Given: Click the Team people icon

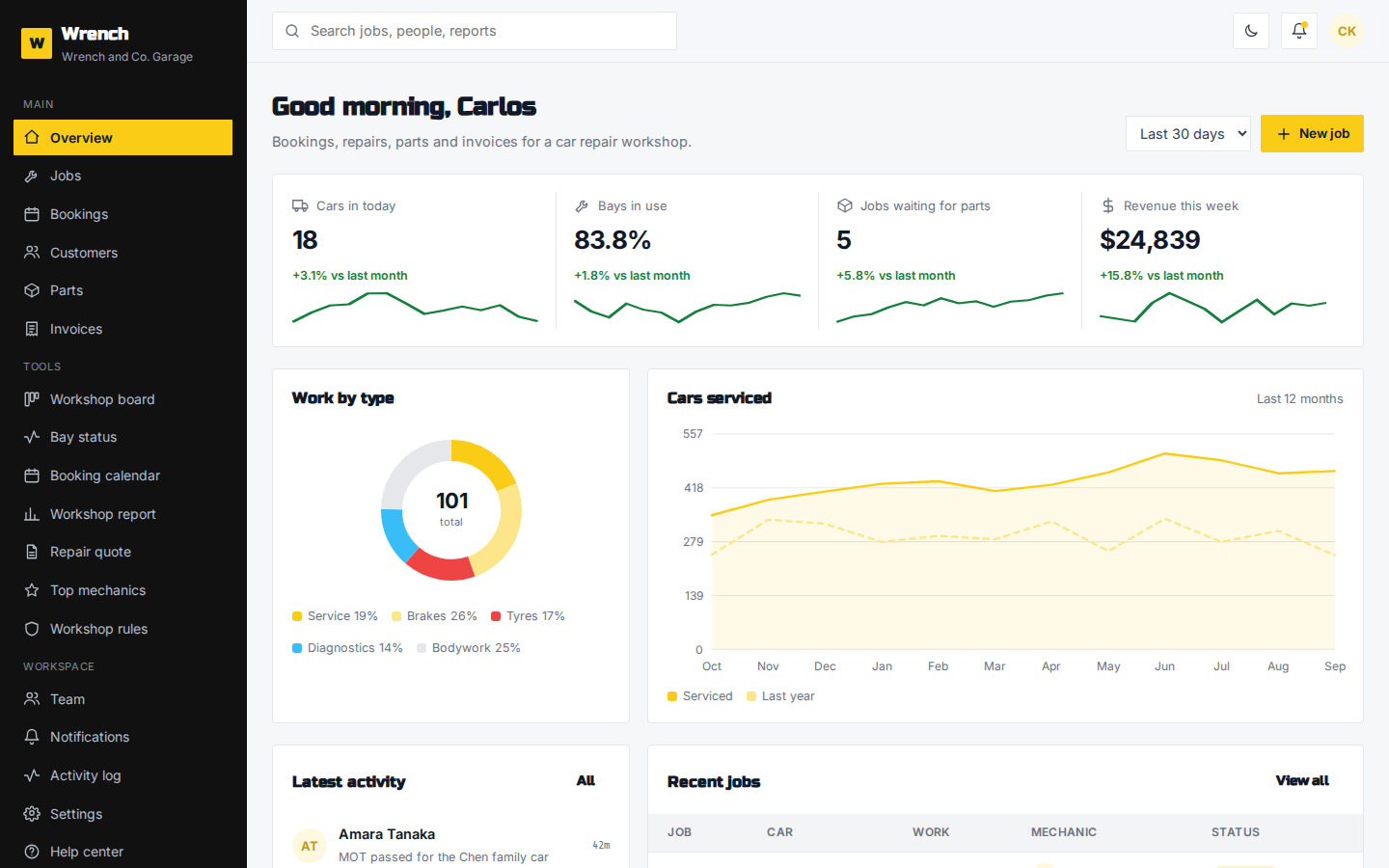Looking at the screenshot, I should coord(32,699).
